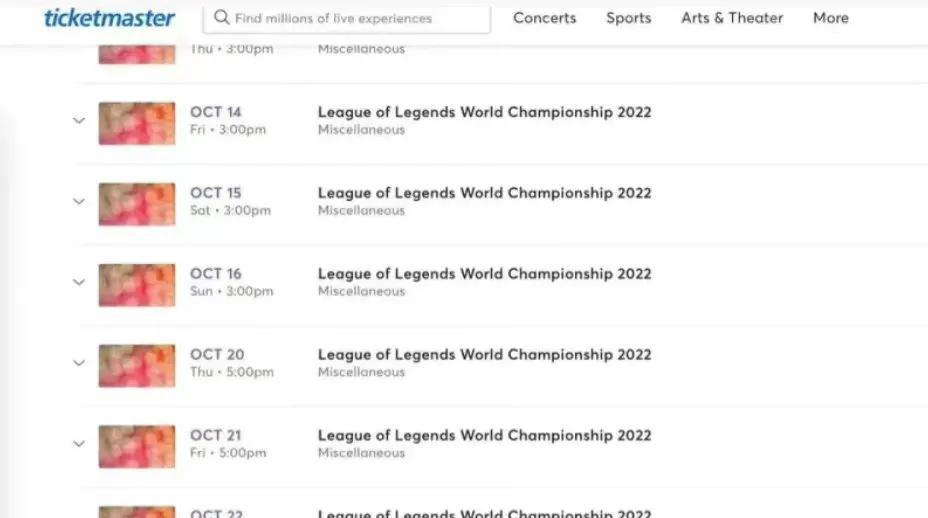The height and width of the screenshot is (518, 928).
Task: Click the search magnifier icon
Action: click(222, 18)
